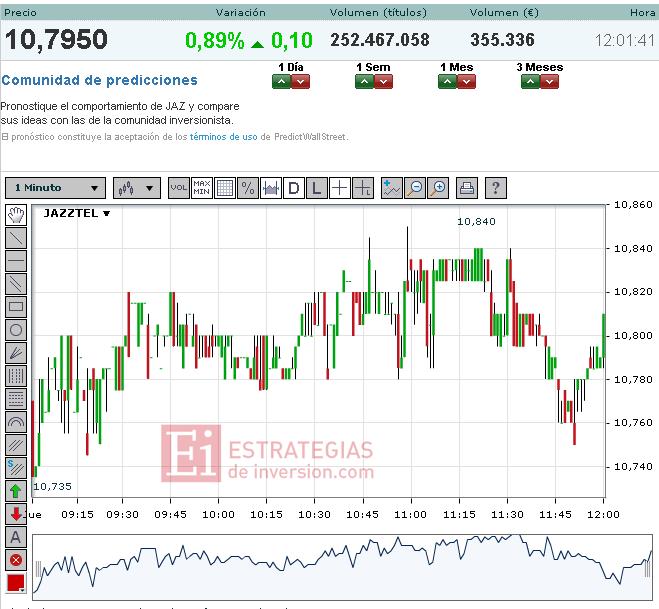
Task: Select the parallel channel lines tool
Action: pyautogui.click(x=16, y=283)
